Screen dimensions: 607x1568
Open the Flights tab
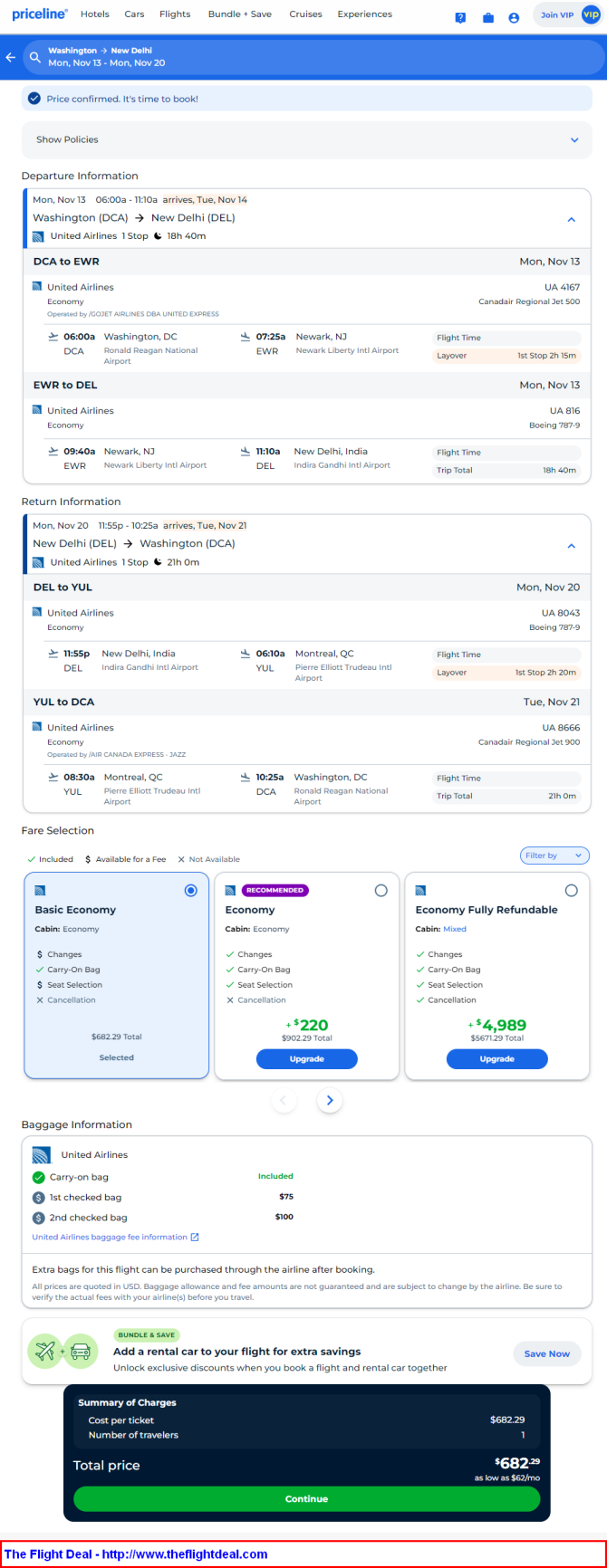pyautogui.click(x=175, y=14)
